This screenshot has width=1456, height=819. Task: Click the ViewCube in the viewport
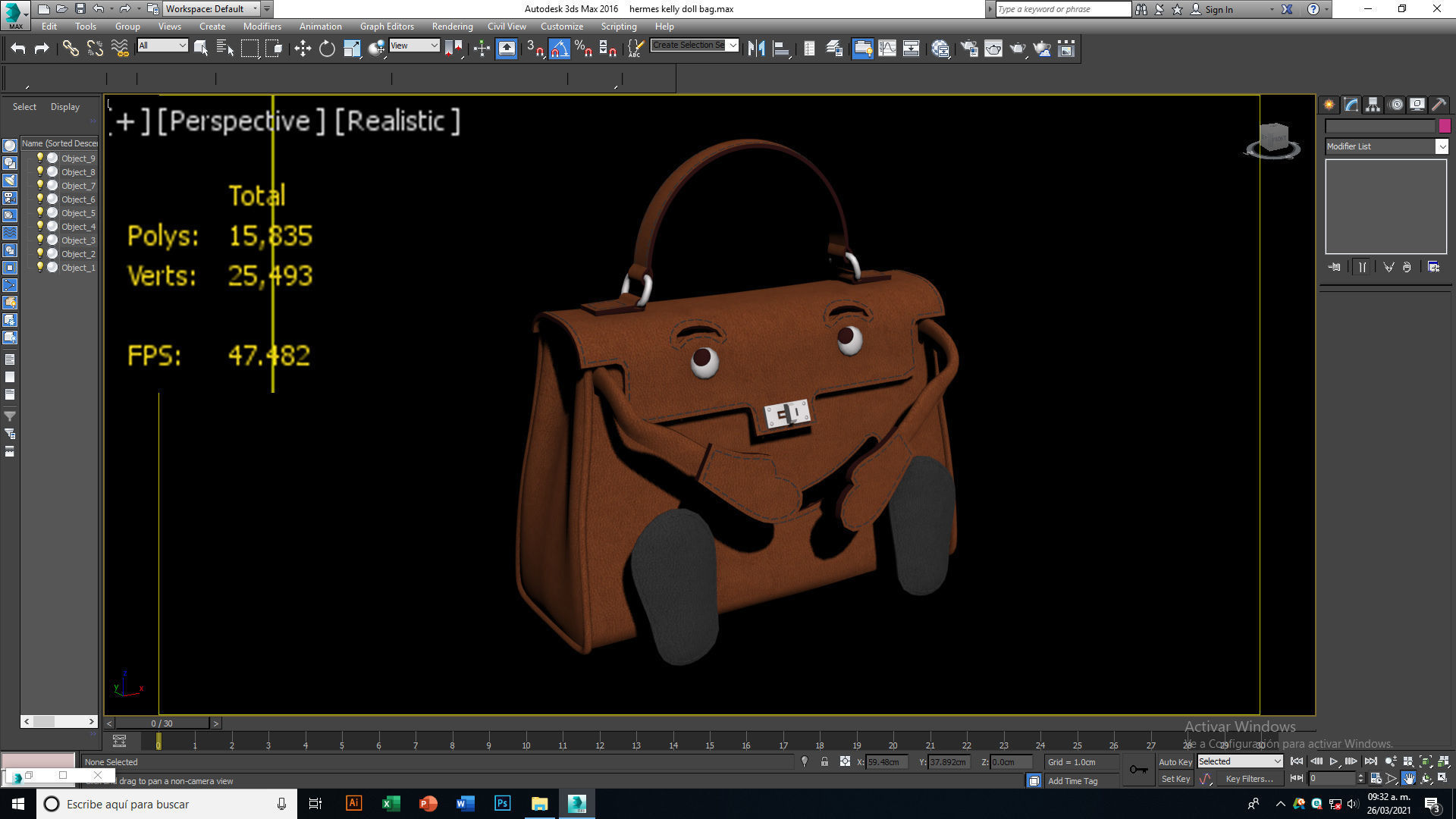pyautogui.click(x=1272, y=140)
